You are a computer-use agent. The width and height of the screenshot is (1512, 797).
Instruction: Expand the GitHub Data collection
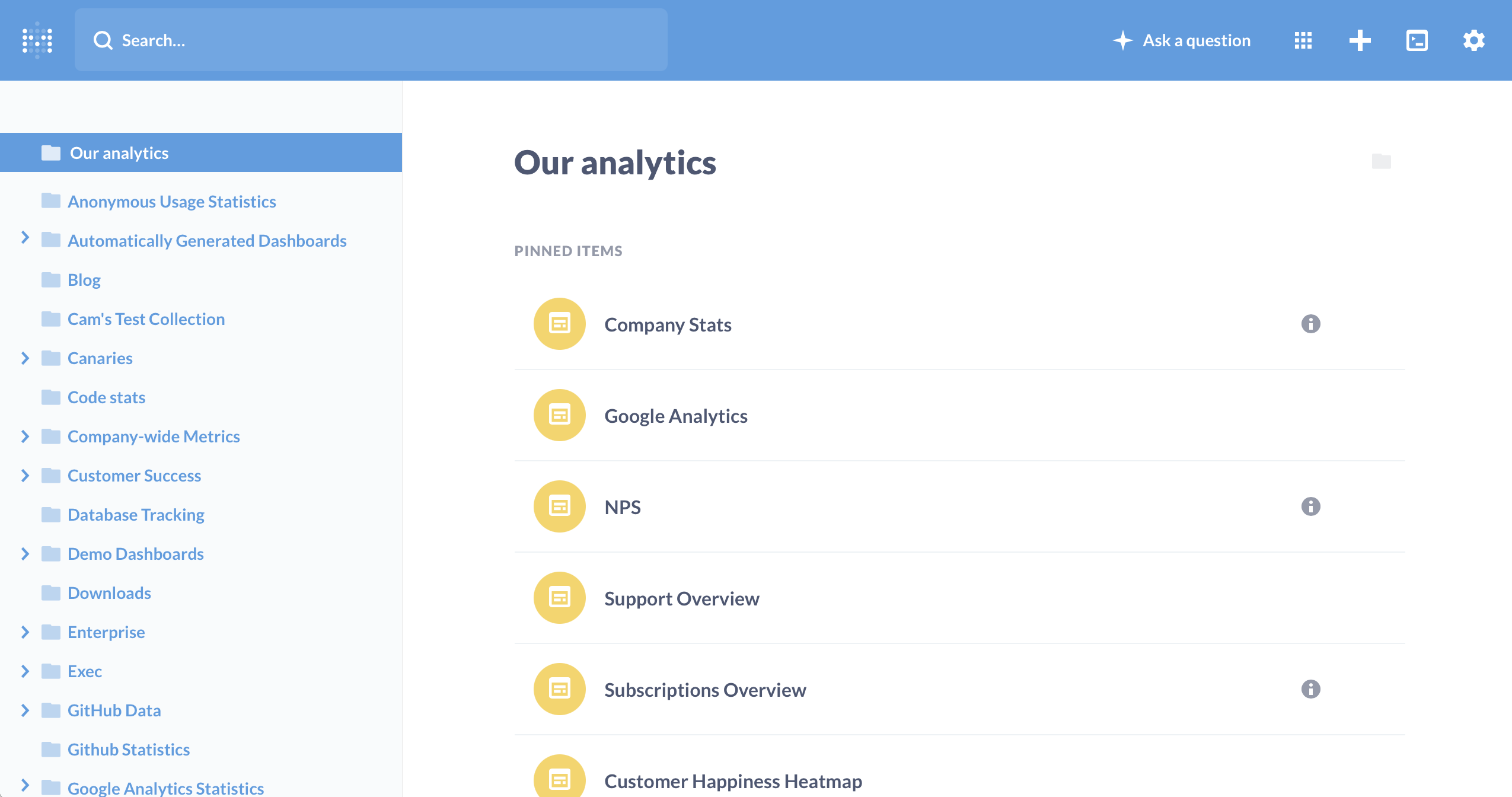click(25, 710)
